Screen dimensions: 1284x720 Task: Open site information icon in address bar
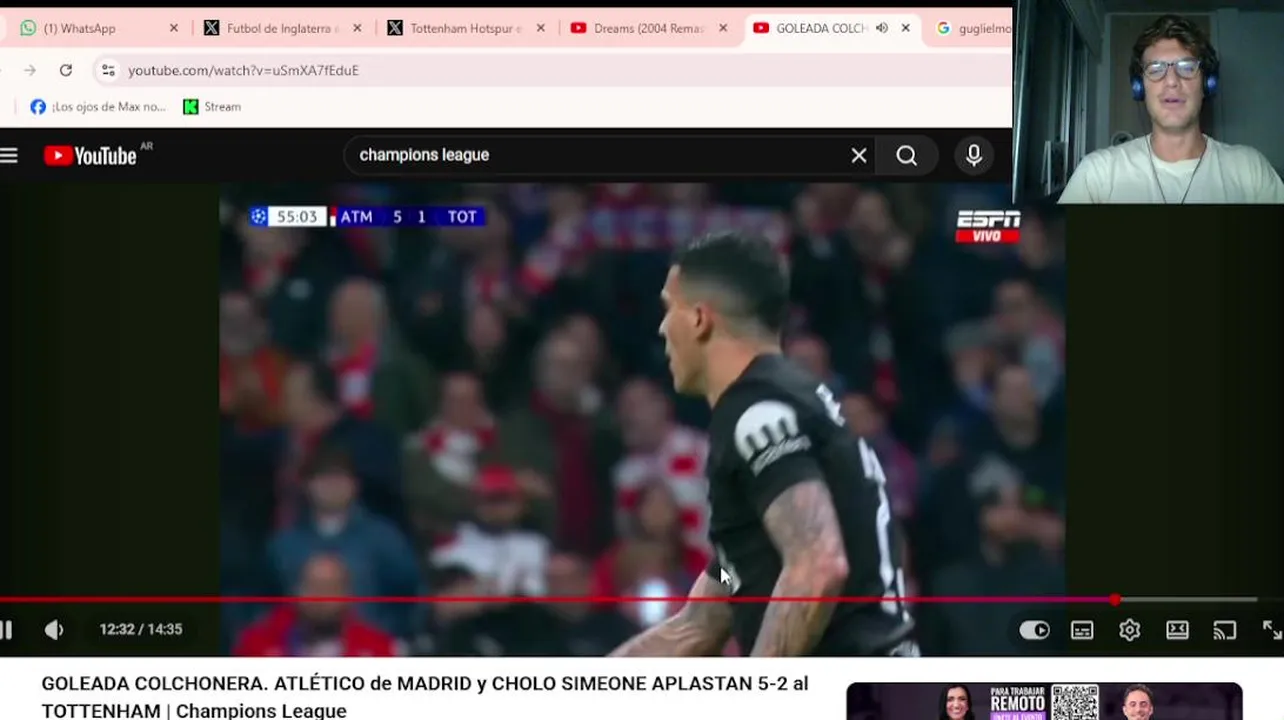click(x=108, y=70)
